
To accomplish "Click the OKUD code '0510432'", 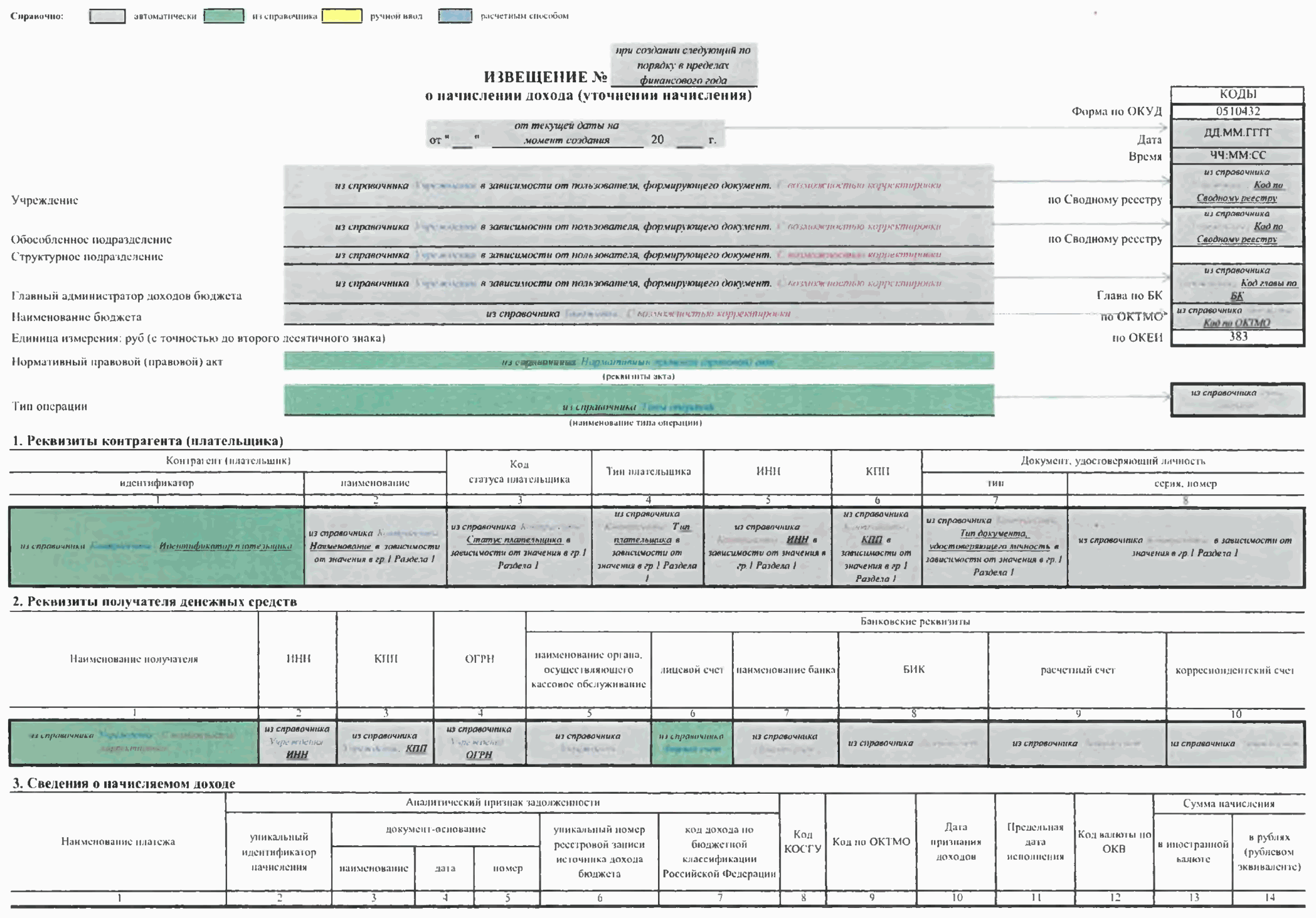I will click(x=1237, y=111).
